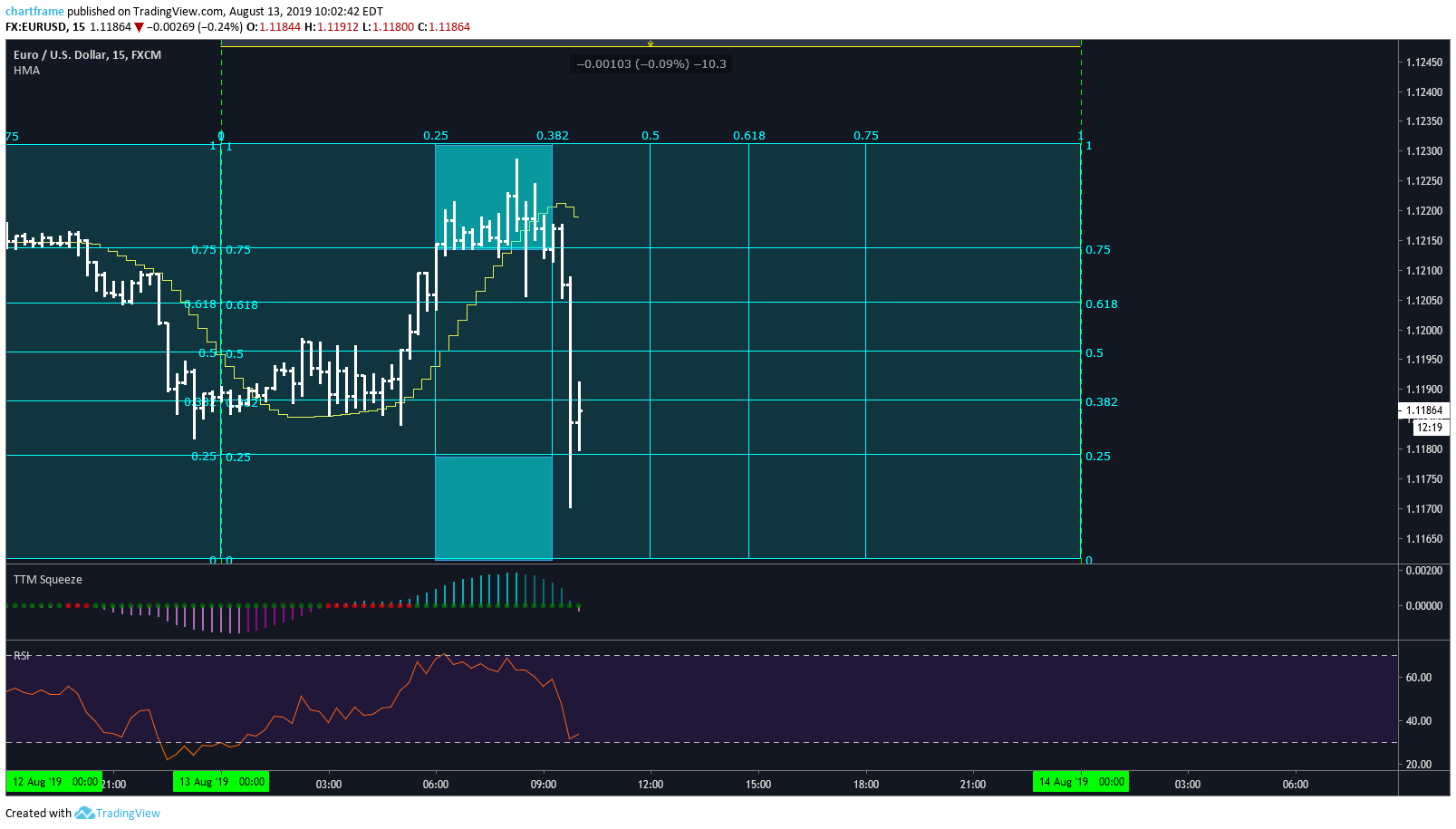The width and height of the screenshot is (1456, 829).
Task: Click the 09:00 time axis label
Action: tap(544, 785)
